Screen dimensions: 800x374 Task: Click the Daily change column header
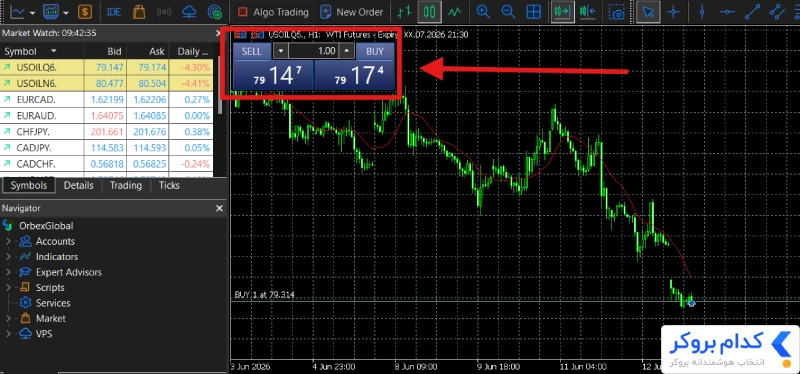coord(191,51)
